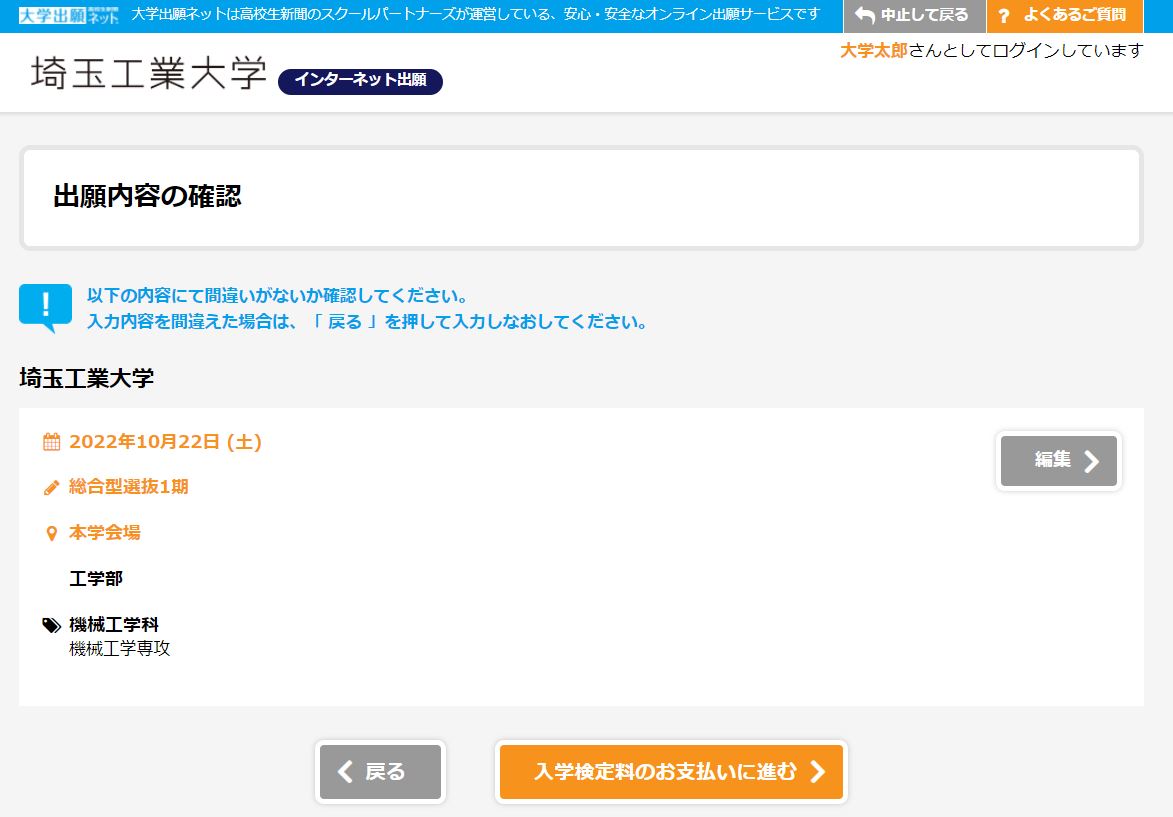Click the location pin icon beside 本学会場
The height and width of the screenshot is (817, 1173).
click(x=52, y=533)
